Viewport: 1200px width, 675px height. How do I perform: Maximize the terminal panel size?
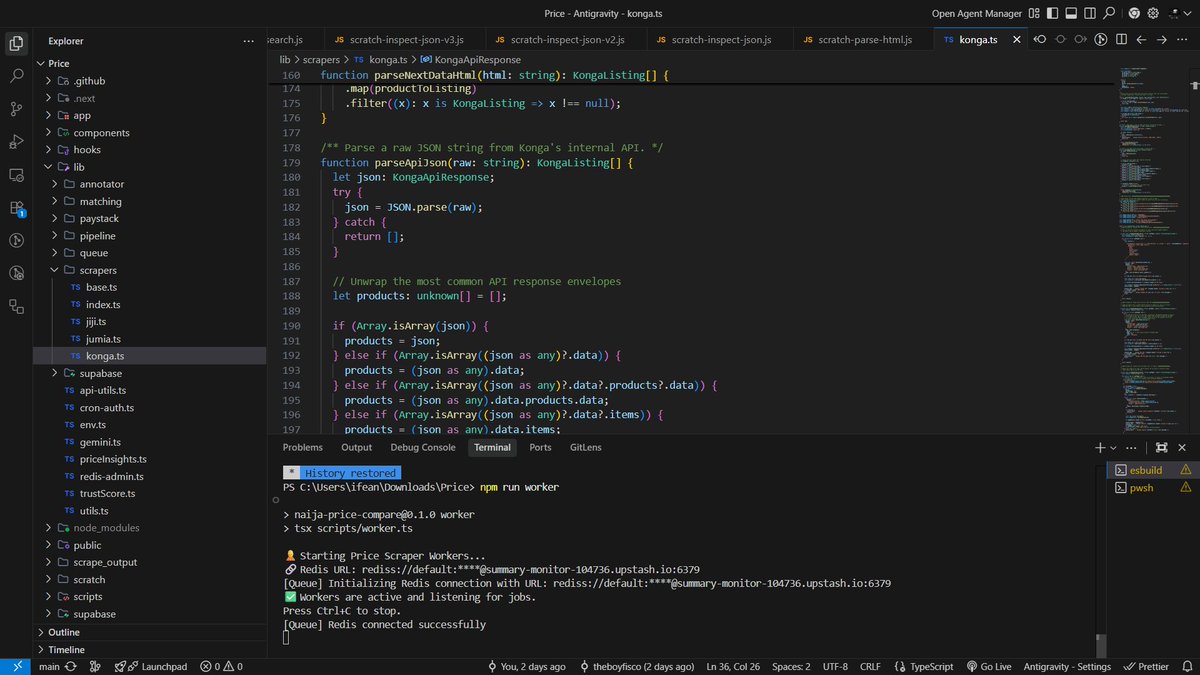pos(1161,448)
